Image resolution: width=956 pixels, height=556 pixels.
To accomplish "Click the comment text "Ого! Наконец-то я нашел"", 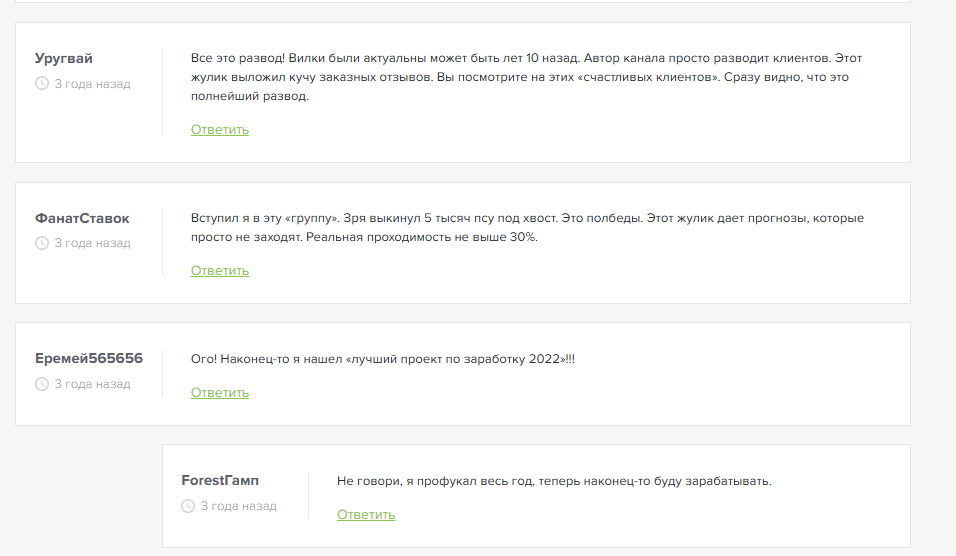I will click(383, 359).
